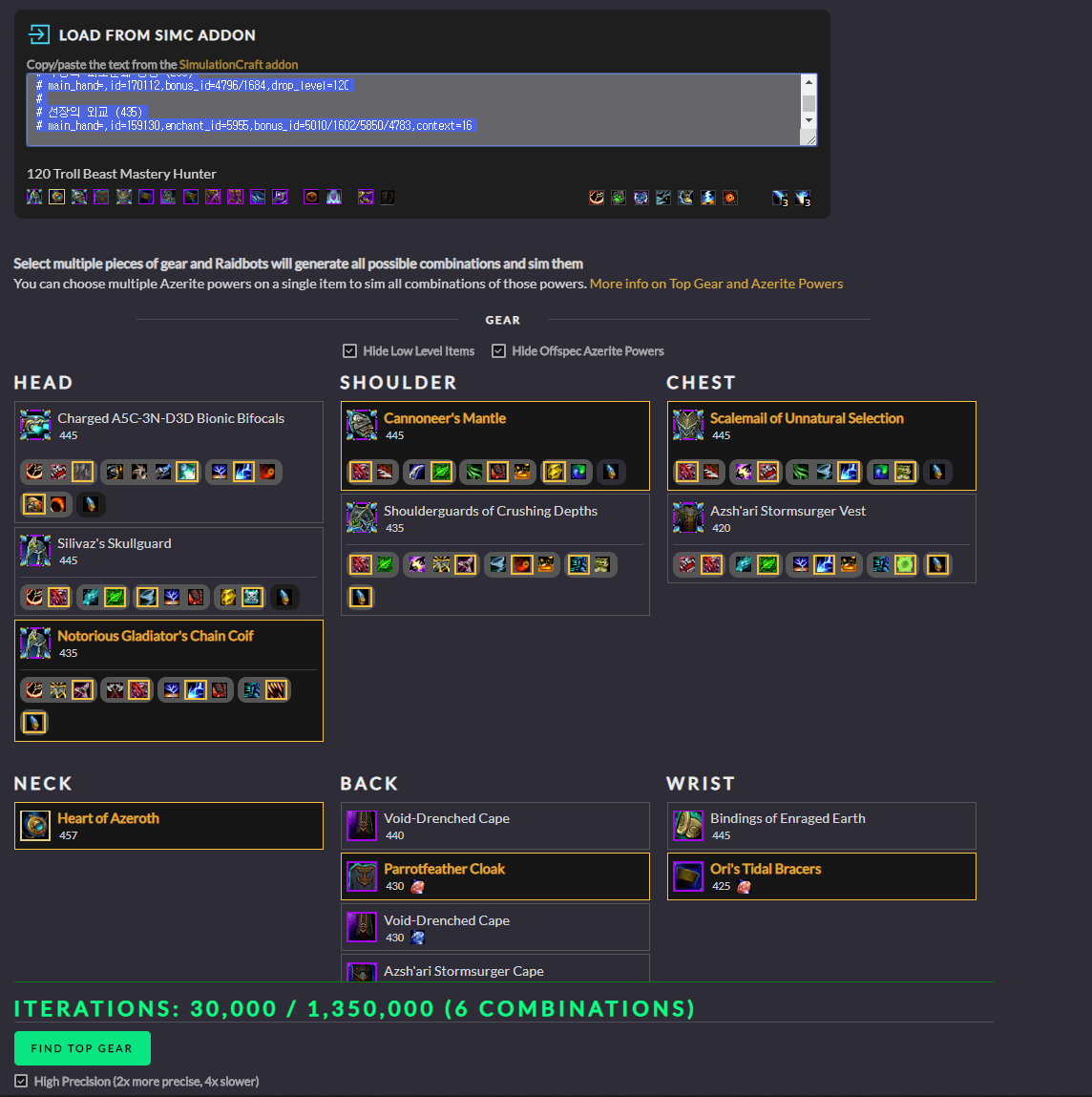Click the 440 Void-Drenched Cape item icon

[362, 825]
